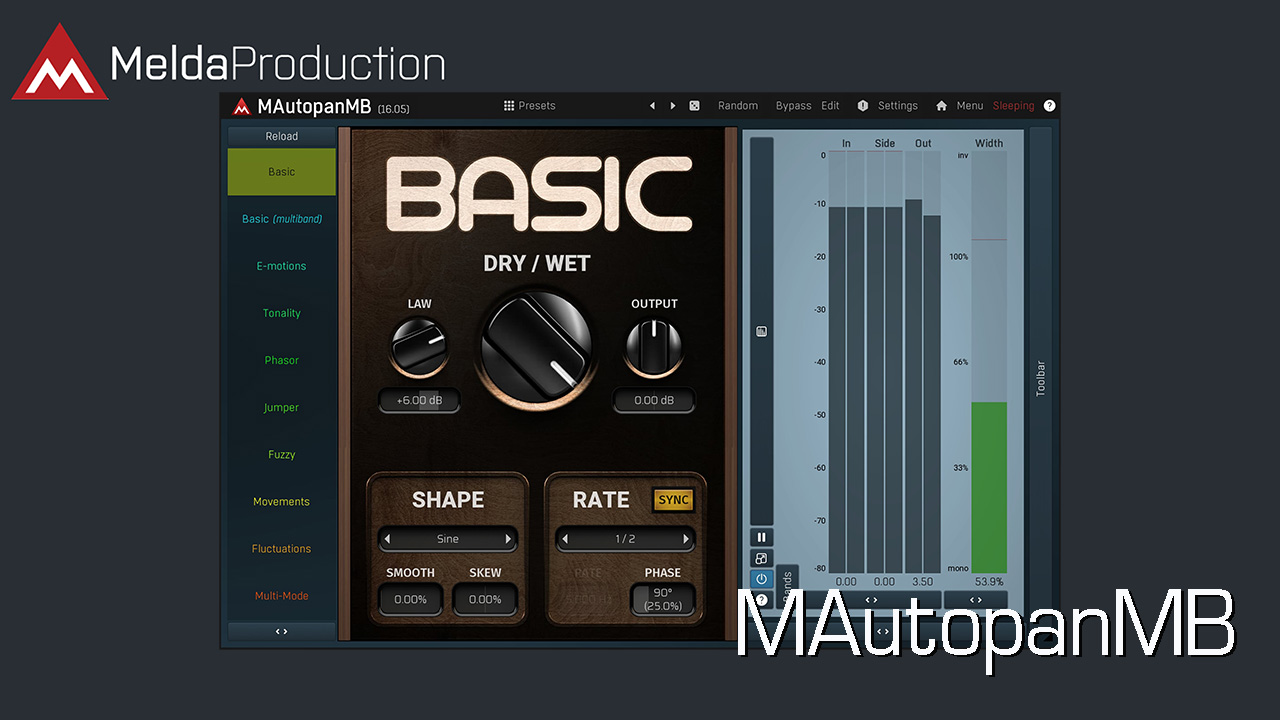Image resolution: width=1280 pixels, height=720 pixels.
Task: Click the meter popup window icon
Action: coord(761,559)
